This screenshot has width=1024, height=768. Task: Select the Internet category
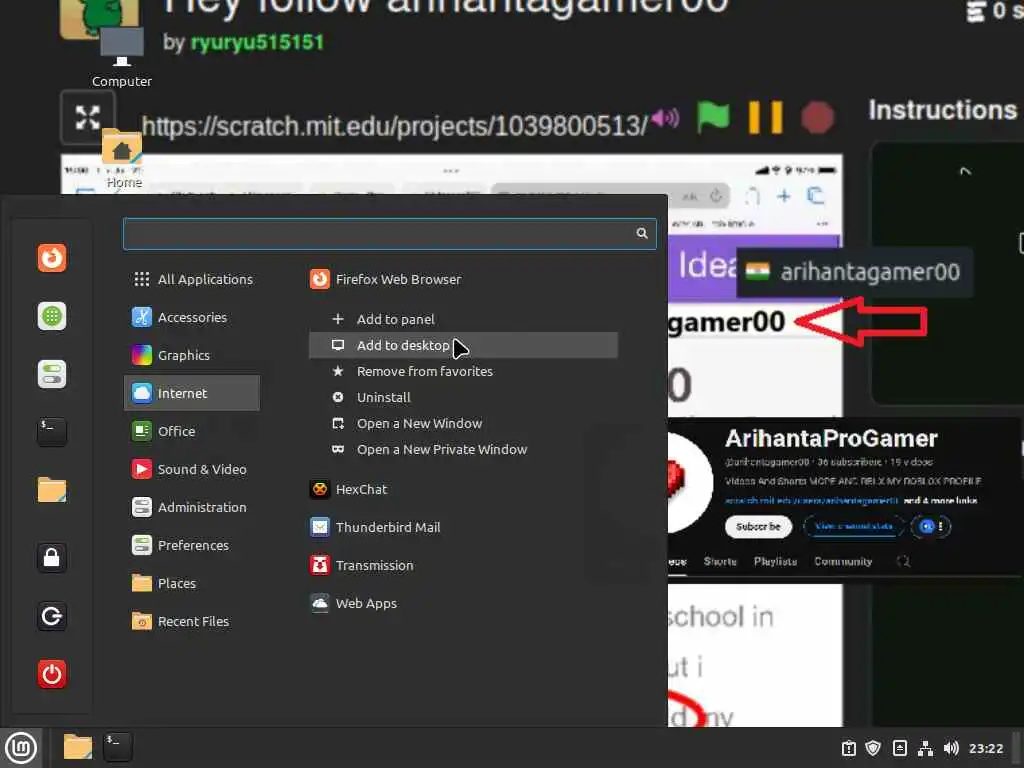point(193,393)
